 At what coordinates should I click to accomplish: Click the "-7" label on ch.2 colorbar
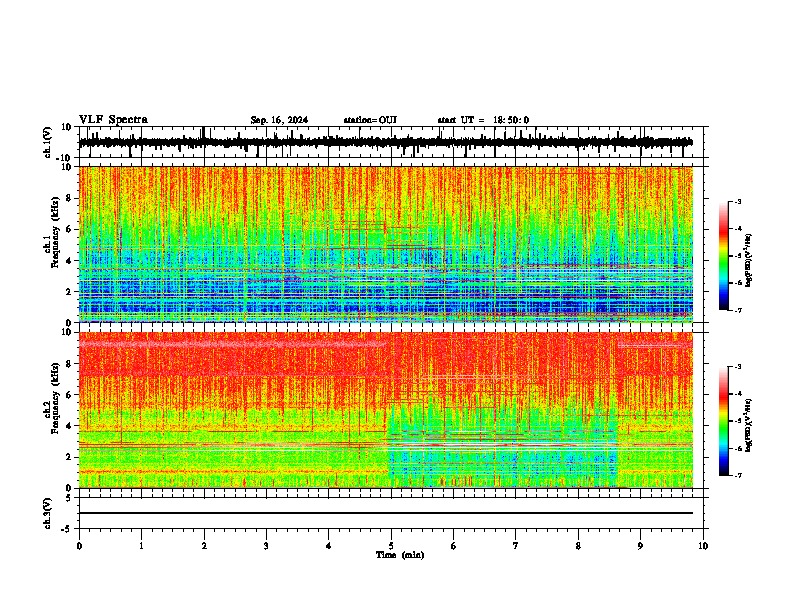click(x=738, y=475)
